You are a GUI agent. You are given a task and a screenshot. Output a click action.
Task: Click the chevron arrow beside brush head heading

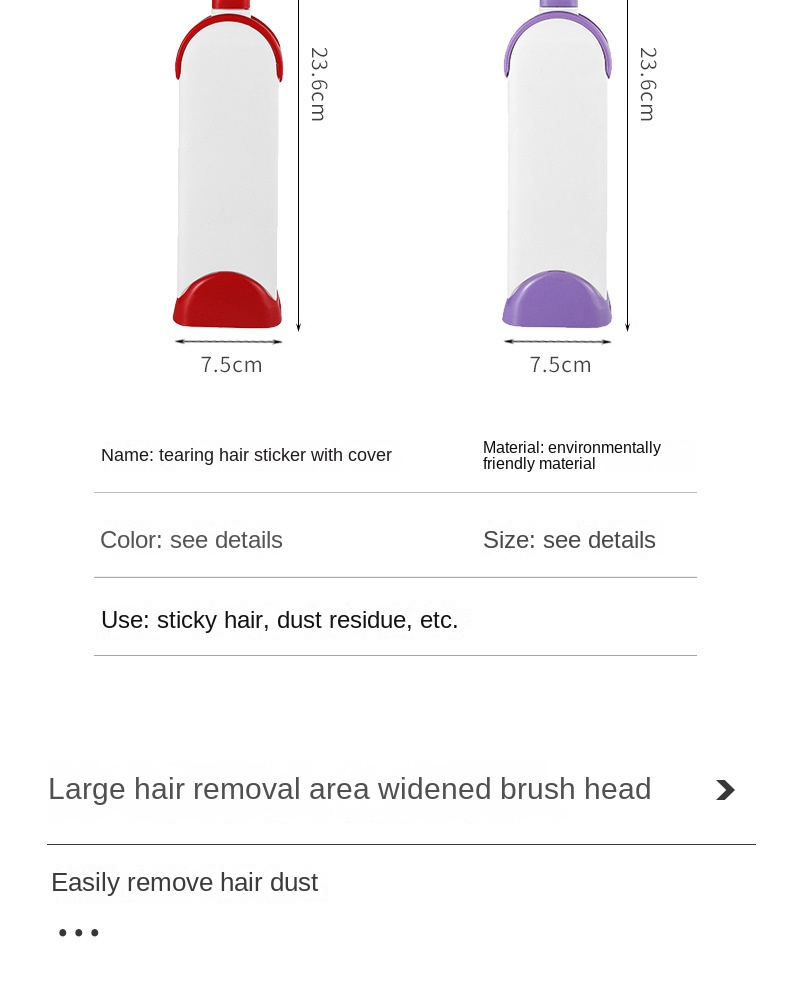coord(725,790)
